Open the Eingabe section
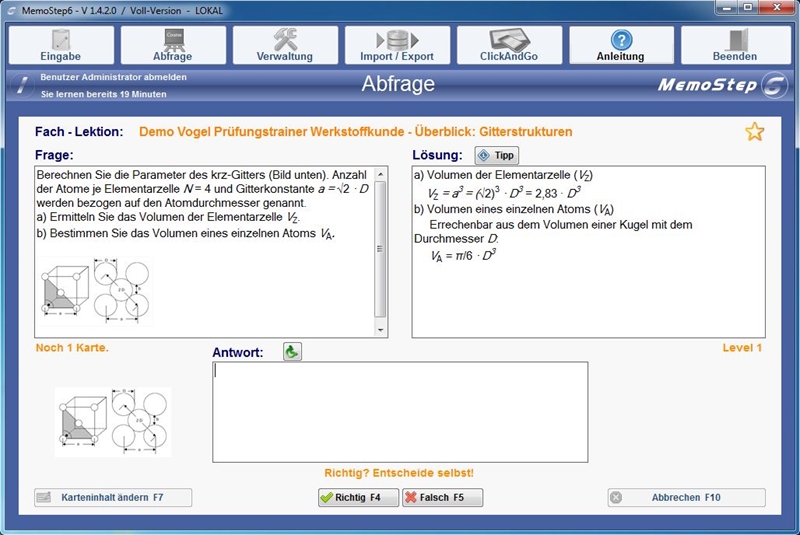This screenshot has width=800, height=535. click(61, 45)
